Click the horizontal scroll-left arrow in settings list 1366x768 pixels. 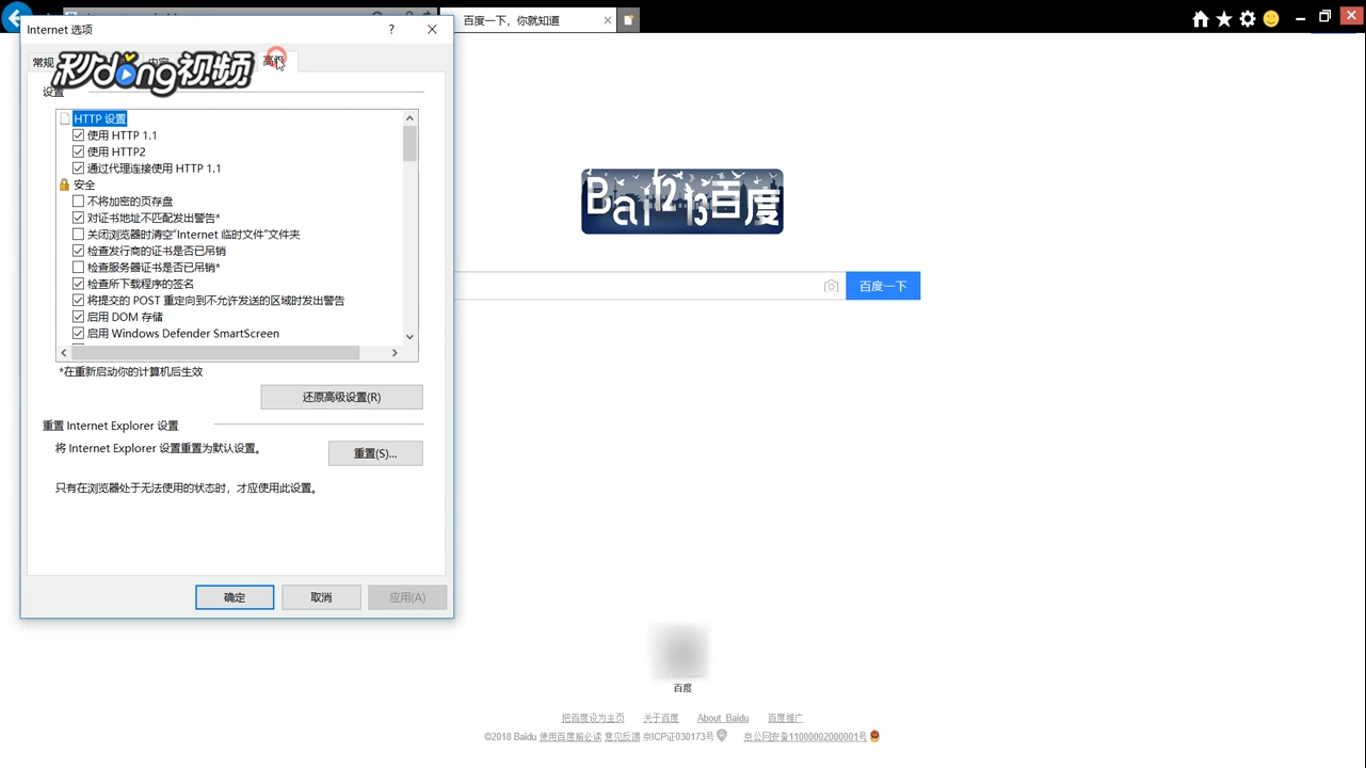(x=64, y=353)
